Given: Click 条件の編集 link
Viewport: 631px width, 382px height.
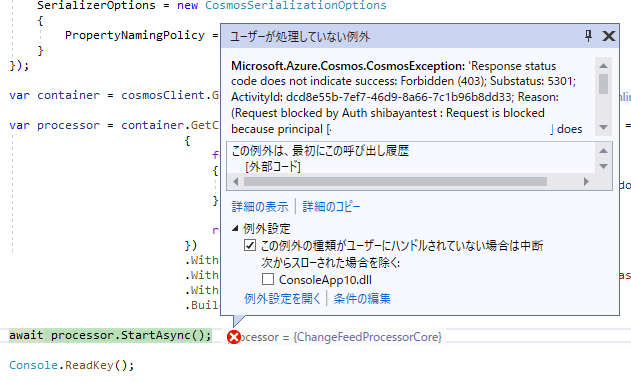Looking at the screenshot, I should (x=362, y=298).
